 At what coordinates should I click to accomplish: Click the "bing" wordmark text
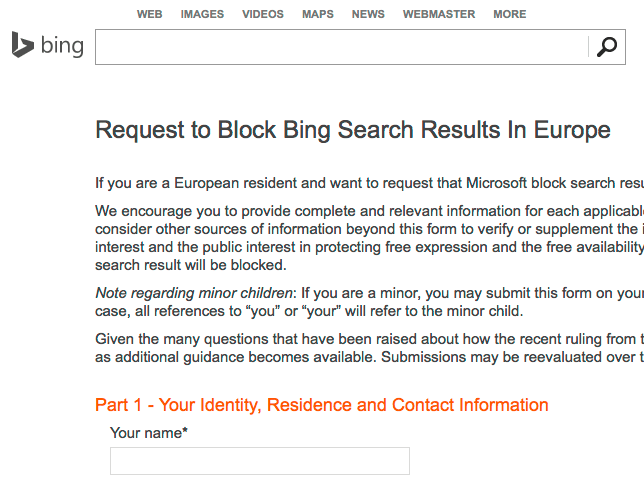62,46
